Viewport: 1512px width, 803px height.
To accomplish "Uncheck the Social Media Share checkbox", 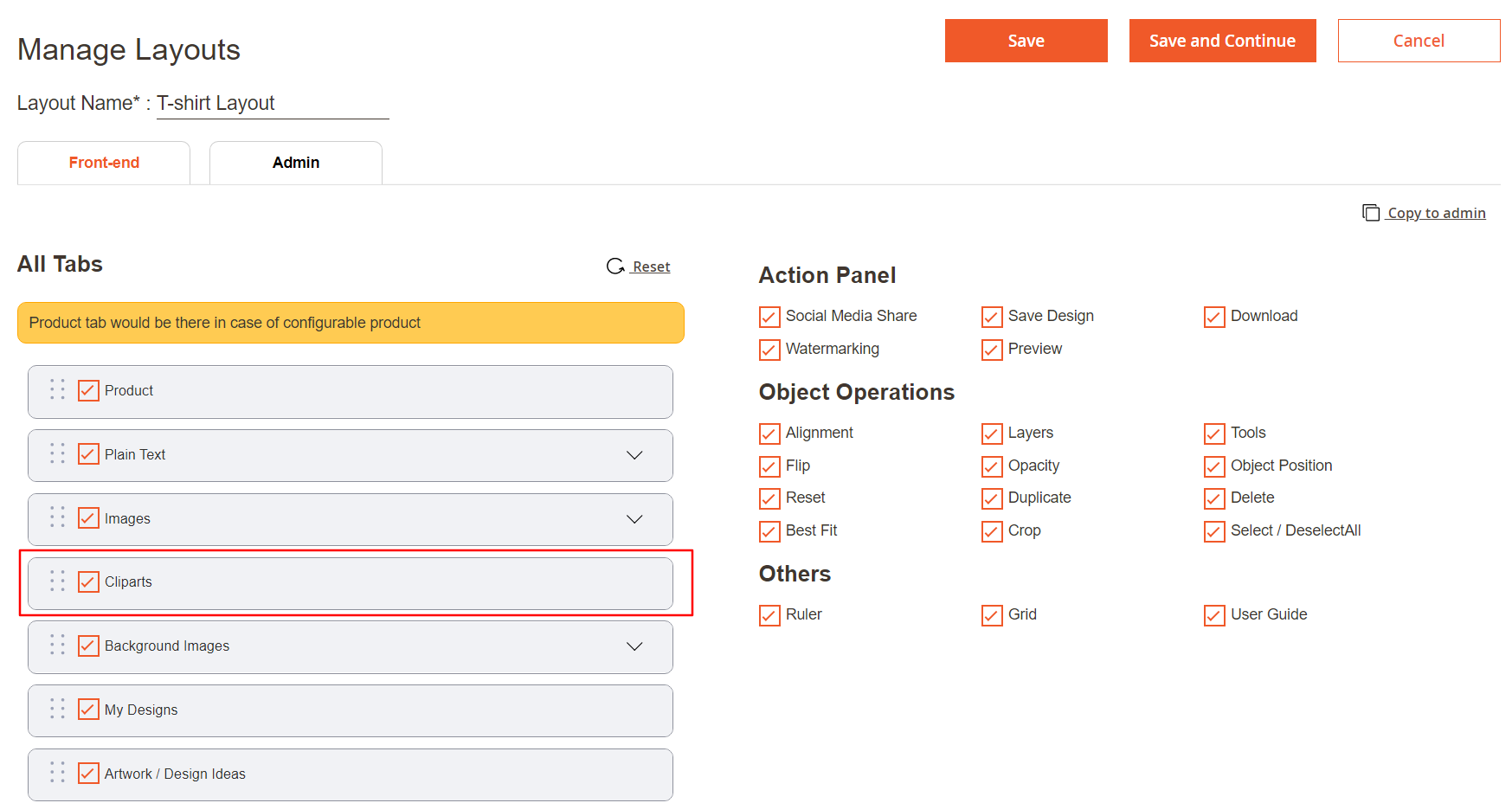I will [x=769, y=317].
